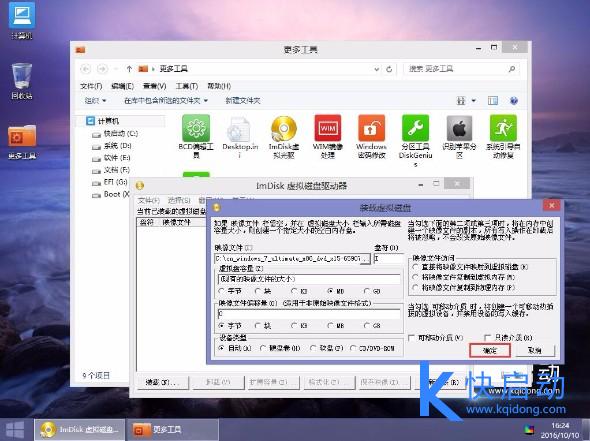Click the 更多工具 taskbar button
590x441 pixels.
click(x=173, y=430)
